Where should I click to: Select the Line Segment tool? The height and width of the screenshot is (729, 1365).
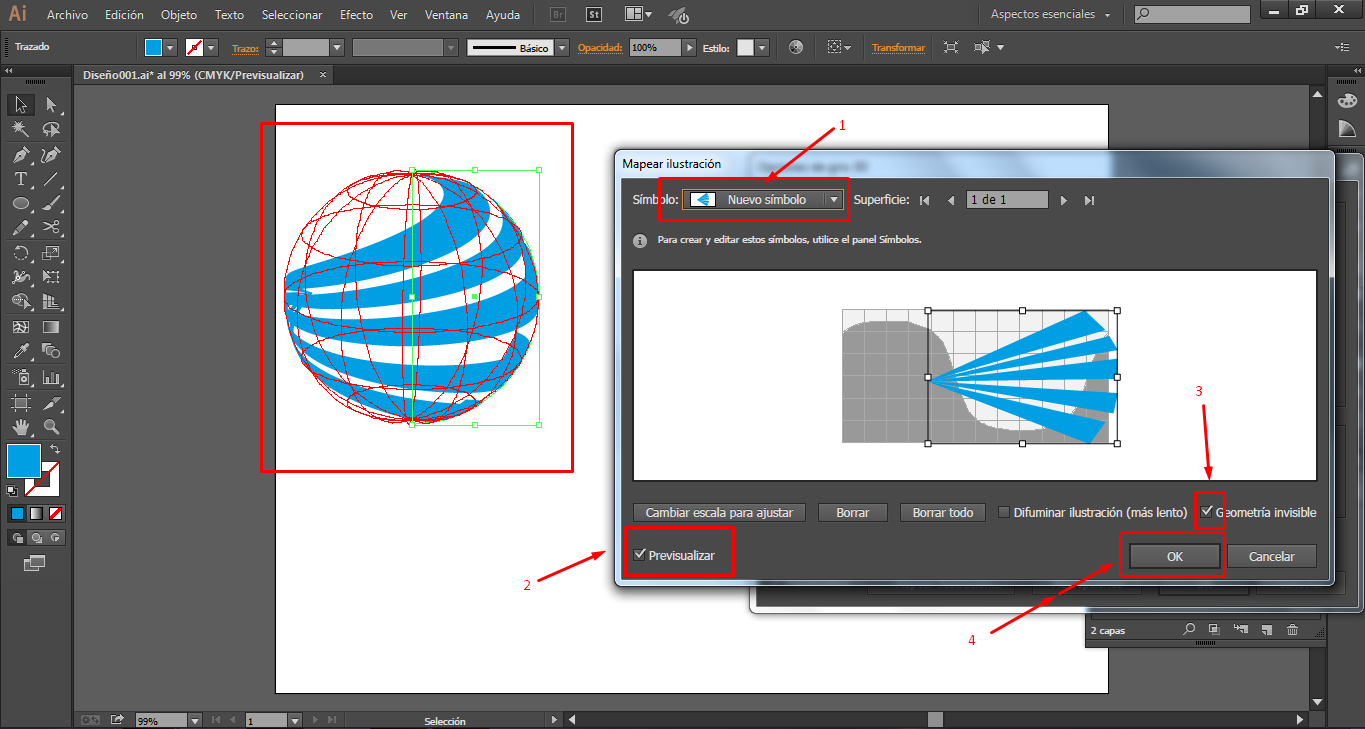coord(52,180)
